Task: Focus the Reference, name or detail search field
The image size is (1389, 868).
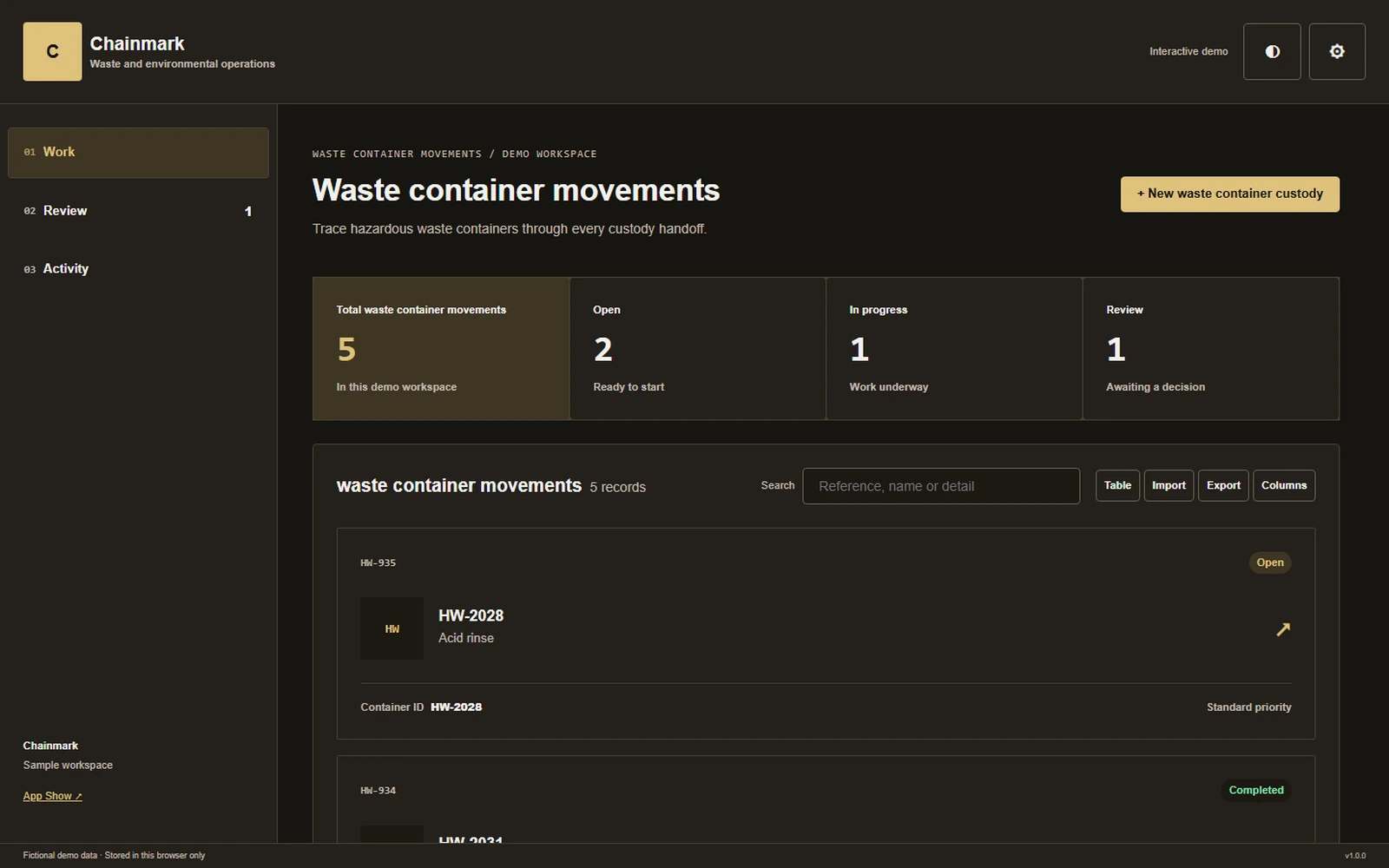Action: [941, 486]
